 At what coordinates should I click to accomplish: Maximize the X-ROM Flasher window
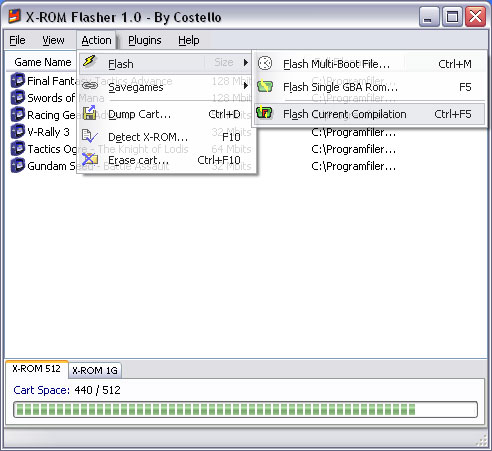(x=452, y=17)
